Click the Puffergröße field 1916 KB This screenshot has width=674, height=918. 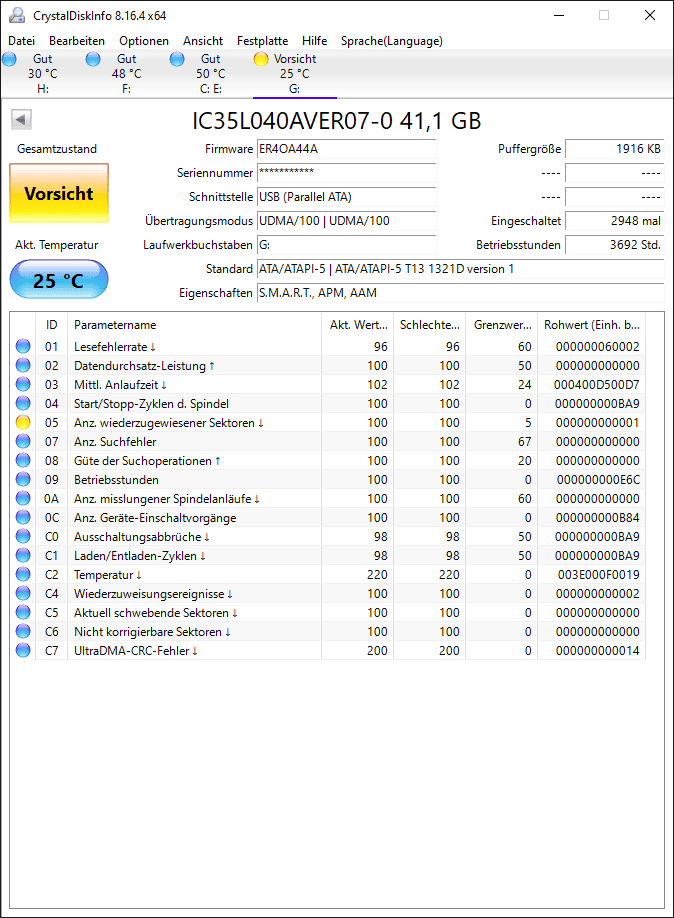point(614,149)
